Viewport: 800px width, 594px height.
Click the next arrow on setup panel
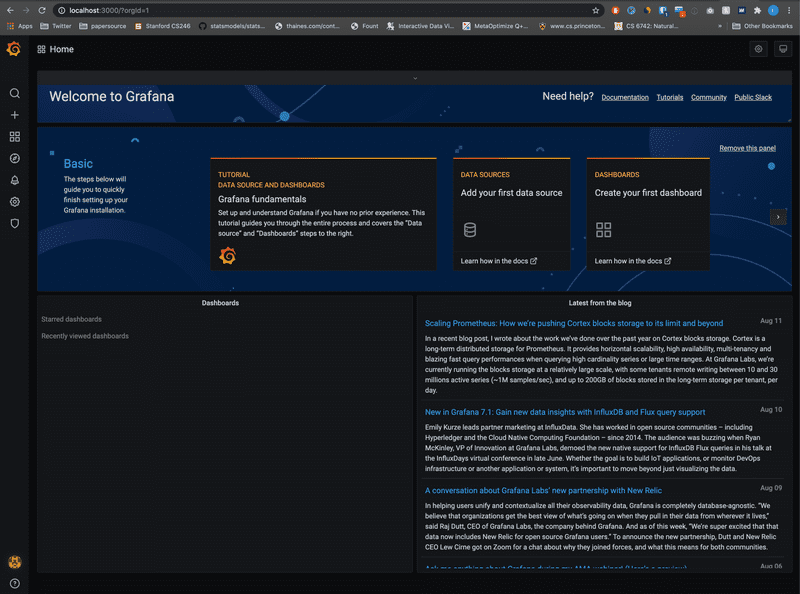tap(778, 217)
